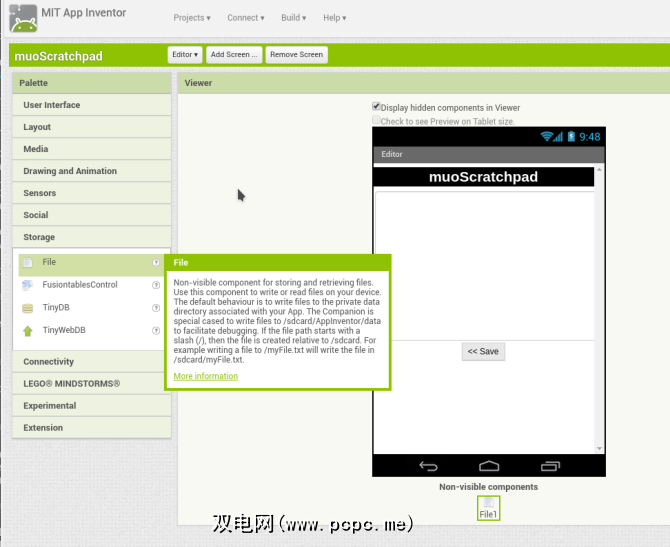Open the More information link
The width and height of the screenshot is (670, 547).
point(206,376)
